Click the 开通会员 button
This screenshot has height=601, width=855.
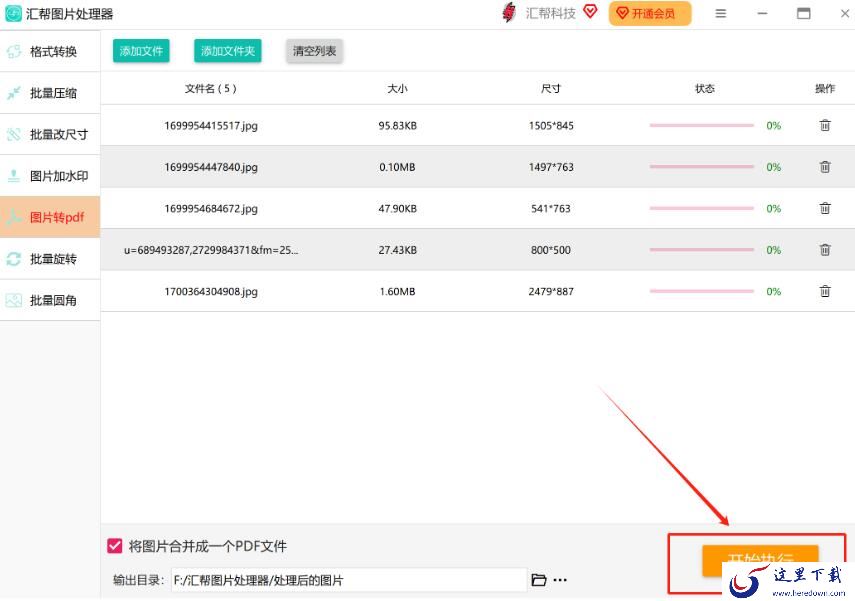[x=650, y=14]
